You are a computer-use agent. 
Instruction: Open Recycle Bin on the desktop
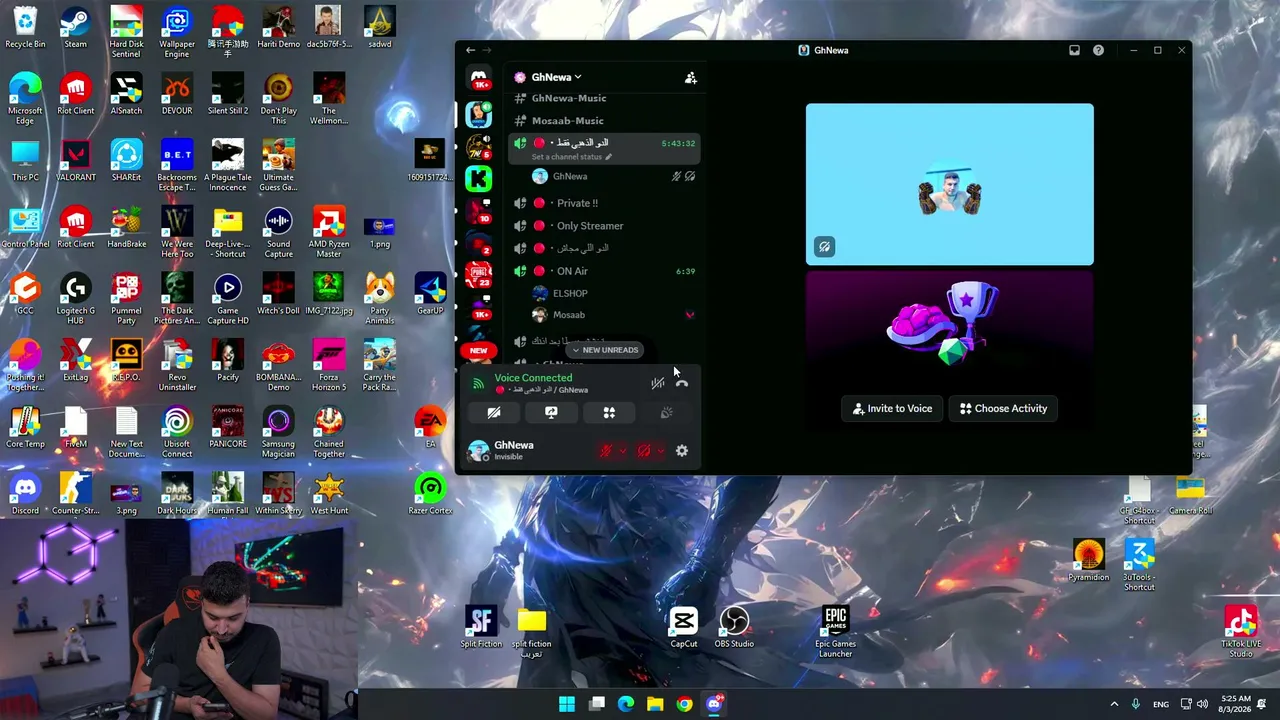point(25,28)
